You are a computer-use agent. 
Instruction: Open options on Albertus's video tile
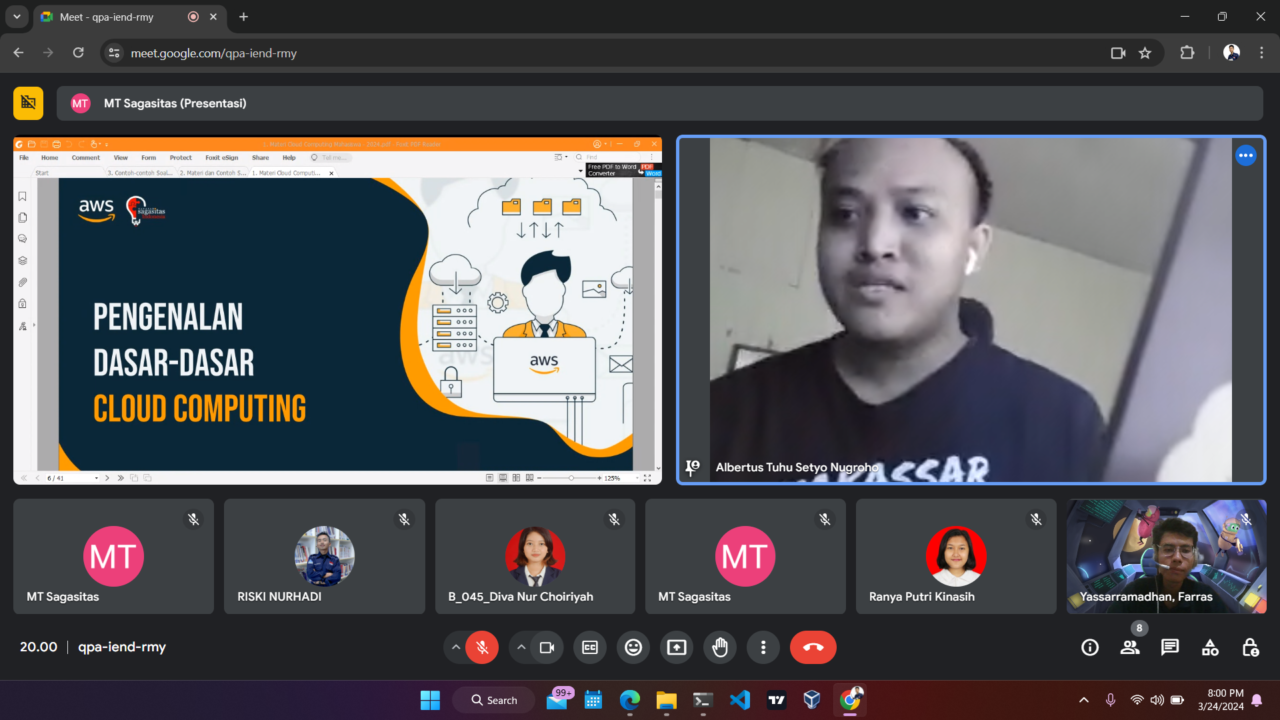[x=1245, y=155]
